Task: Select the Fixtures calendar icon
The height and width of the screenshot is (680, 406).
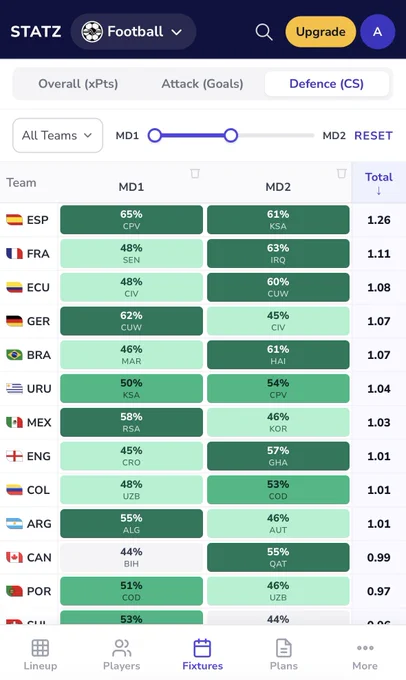Action: point(202,648)
